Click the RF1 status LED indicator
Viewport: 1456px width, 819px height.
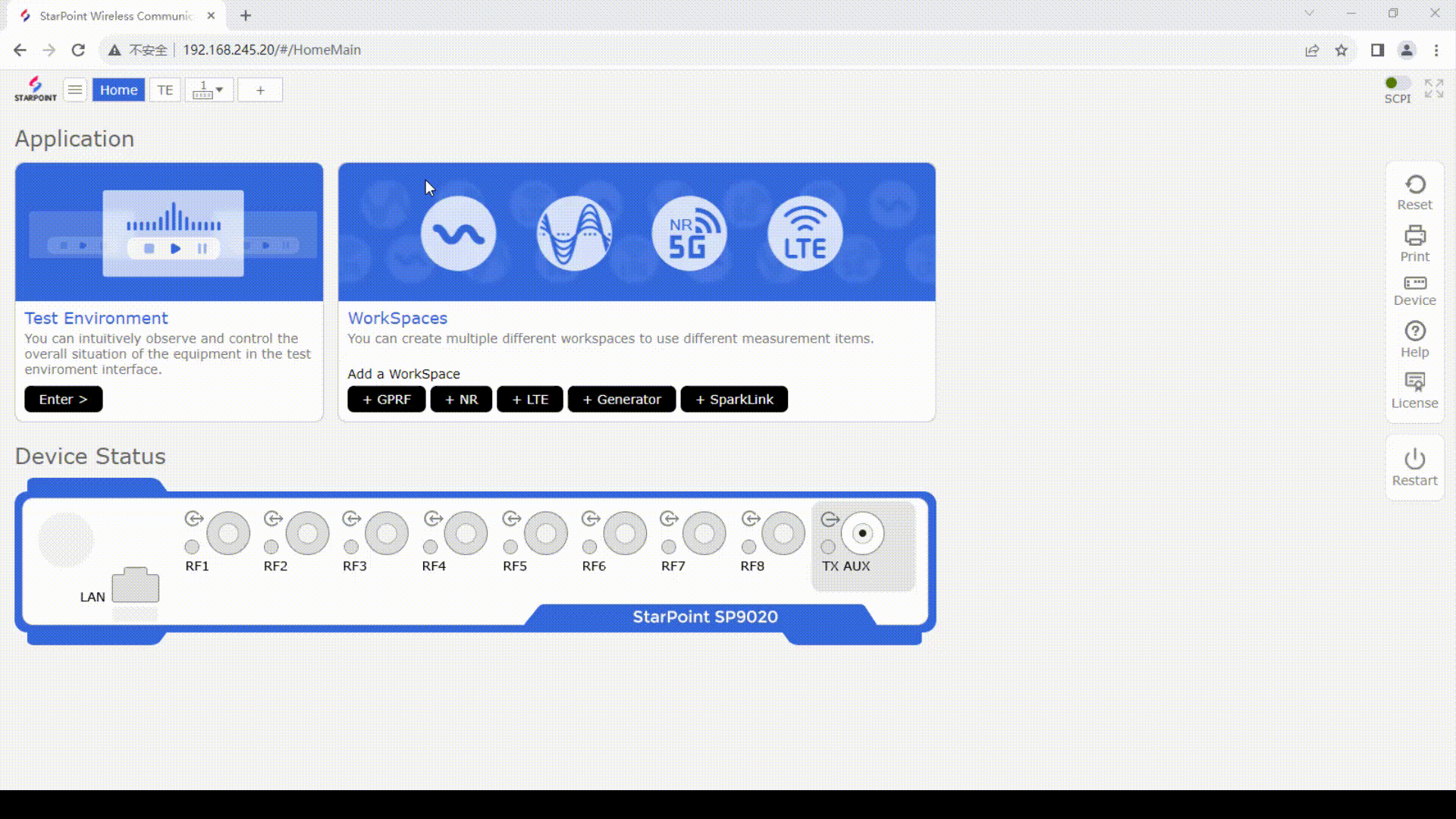pos(192,547)
